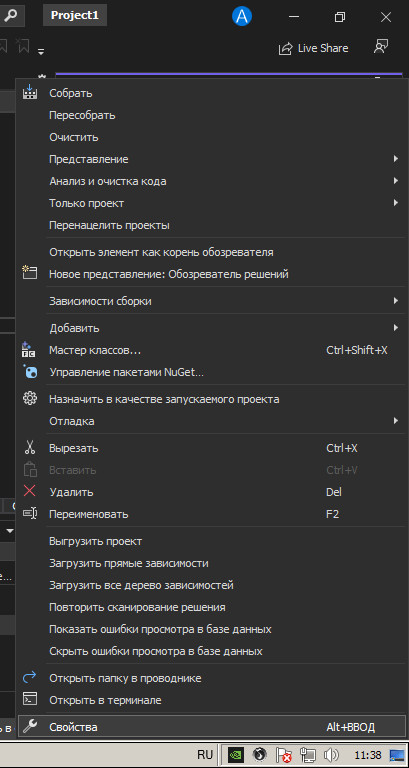409x768 pixels.
Task: Click the Class Wizard icon
Action: [29, 350]
